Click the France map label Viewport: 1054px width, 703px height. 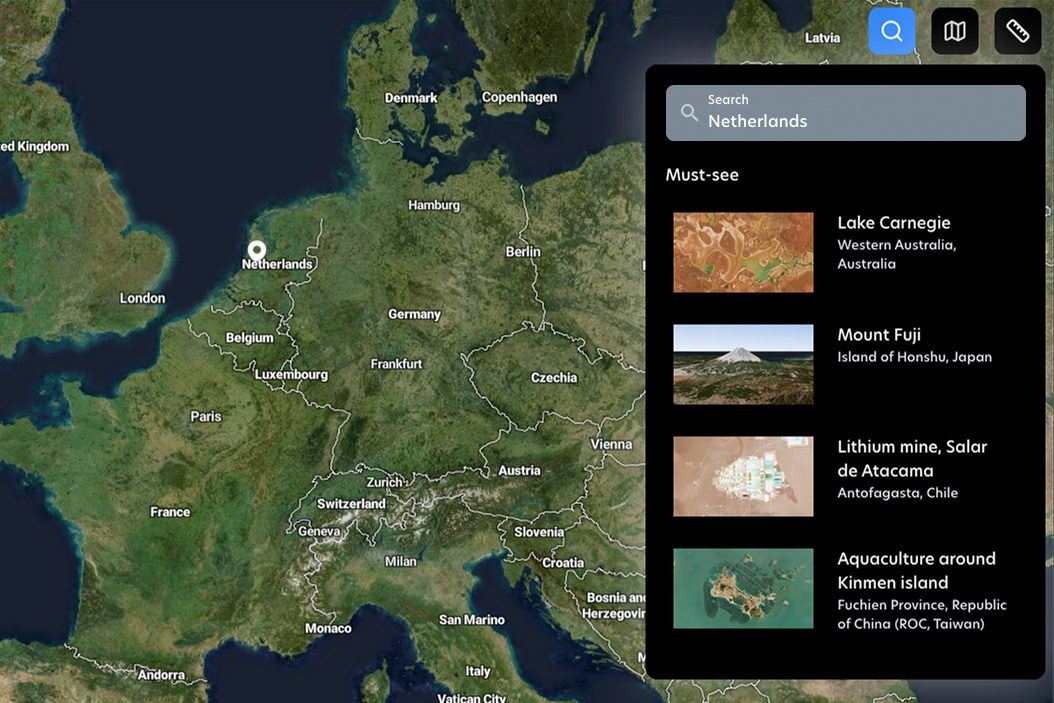(170, 512)
